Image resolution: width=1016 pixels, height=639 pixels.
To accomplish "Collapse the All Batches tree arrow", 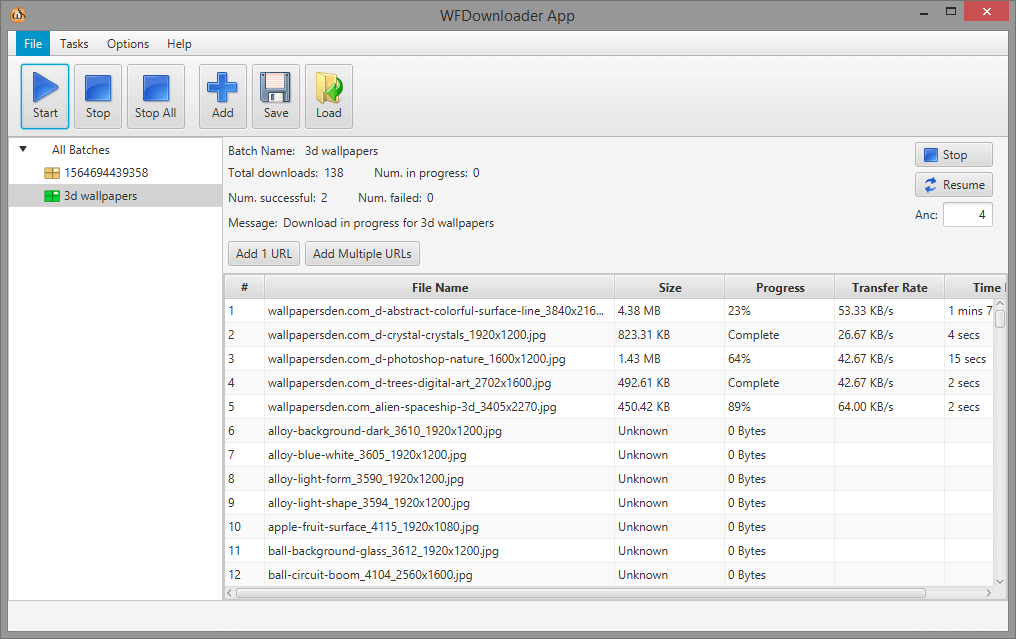I will click(x=23, y=150).
